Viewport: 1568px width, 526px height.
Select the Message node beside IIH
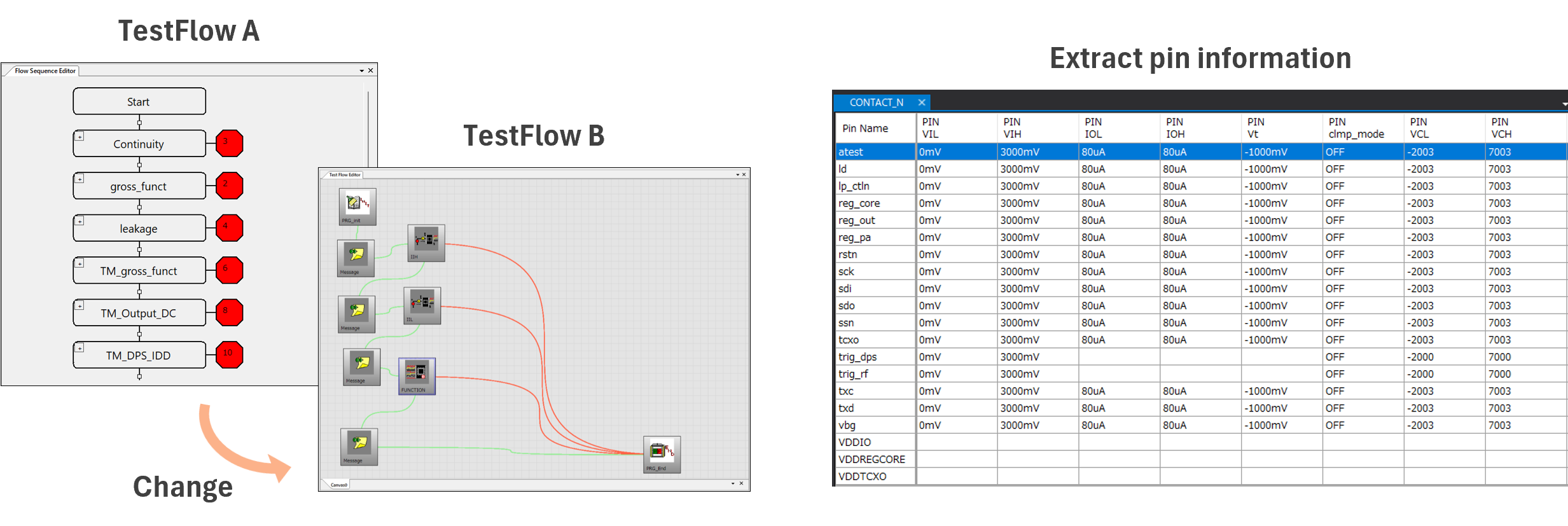pos(356,256)
